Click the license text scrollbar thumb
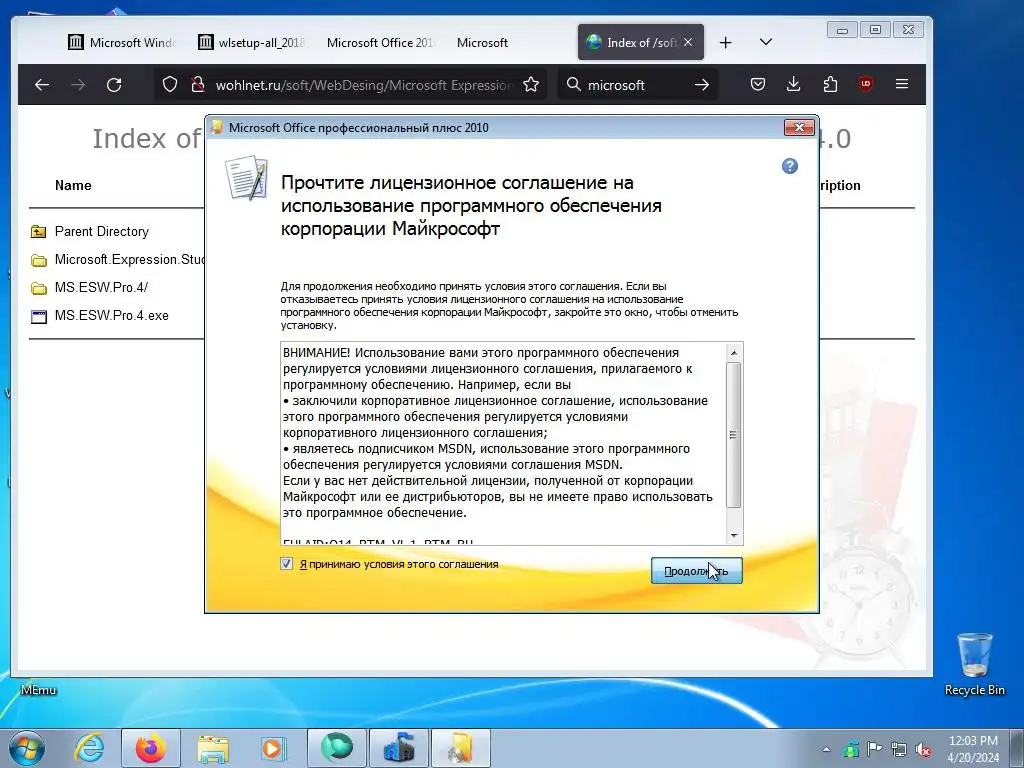Image resolution: width=1024 pixels, height=768 pixels. (x=734, y=435)
